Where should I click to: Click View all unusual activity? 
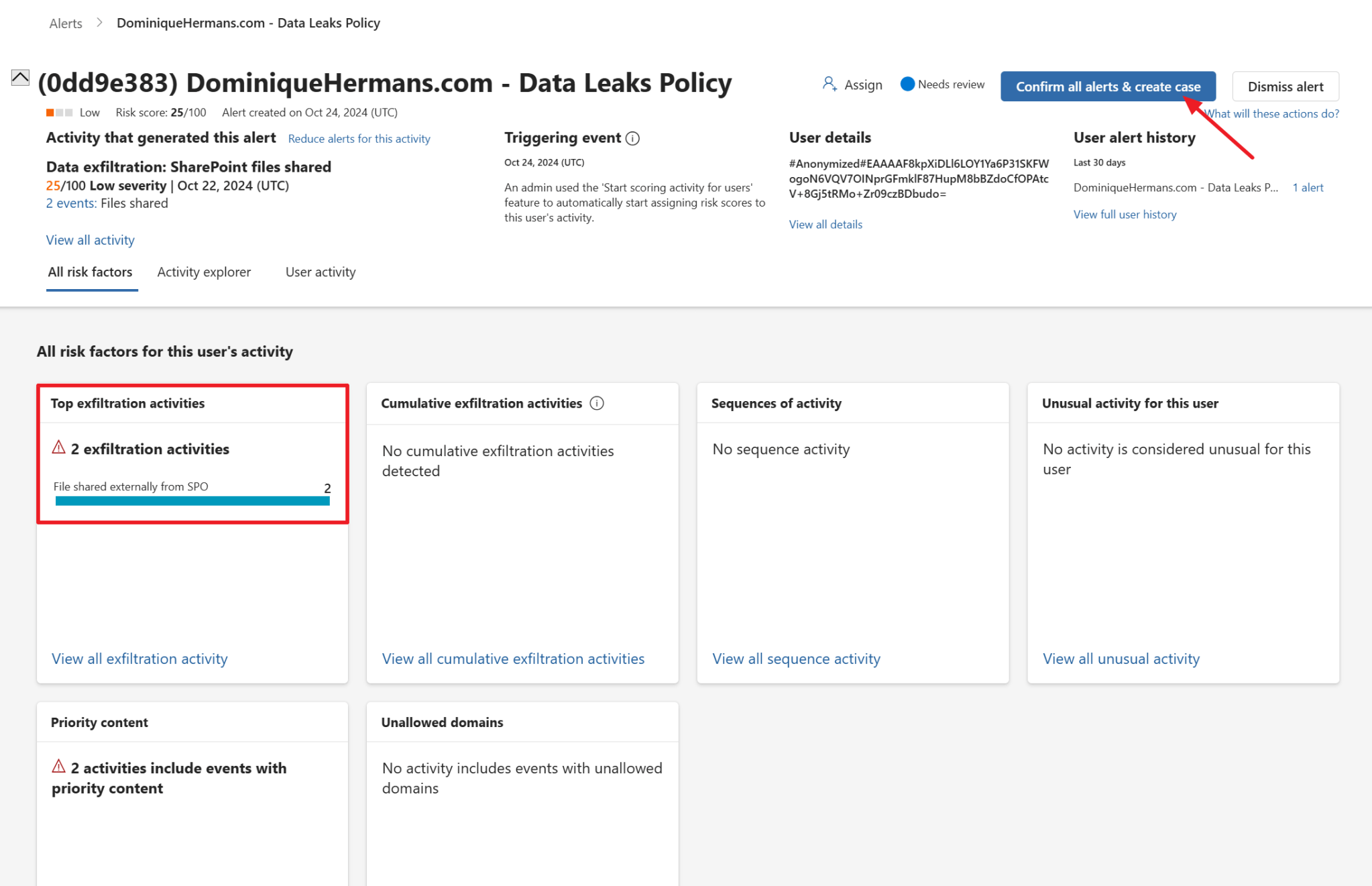pos(1121,658)
